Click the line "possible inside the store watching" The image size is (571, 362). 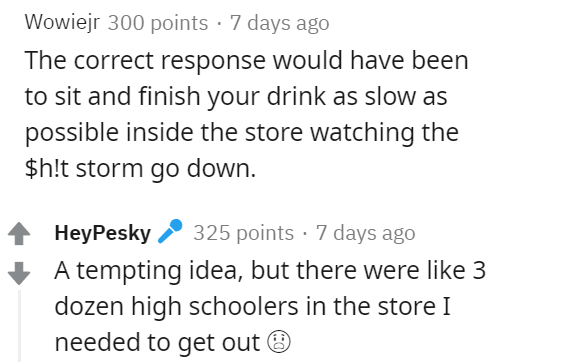click(219, 132)
